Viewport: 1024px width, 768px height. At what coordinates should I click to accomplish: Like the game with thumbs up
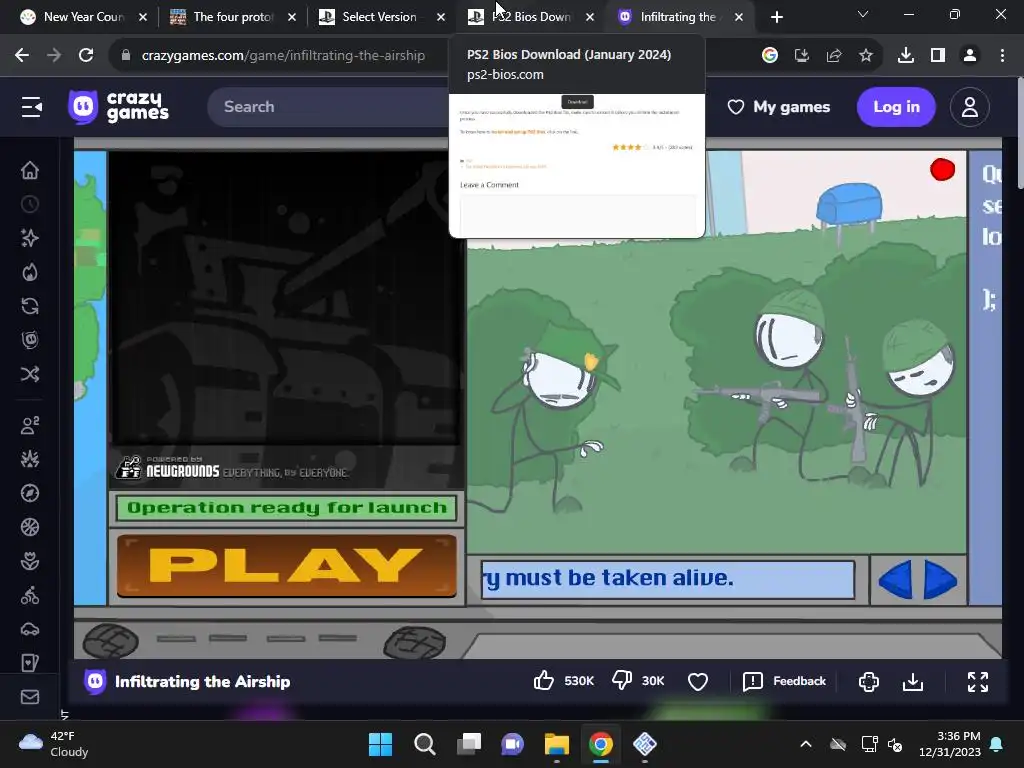click(543, 680)
